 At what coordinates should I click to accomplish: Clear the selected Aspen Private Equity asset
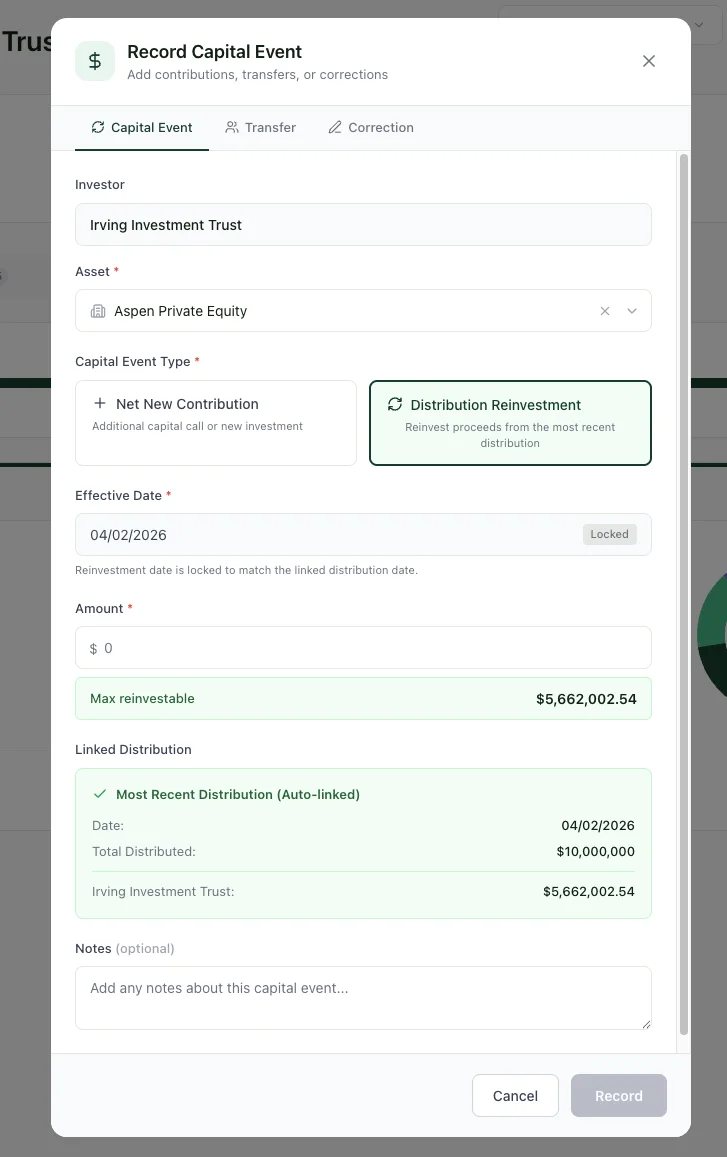pos(605,311)
